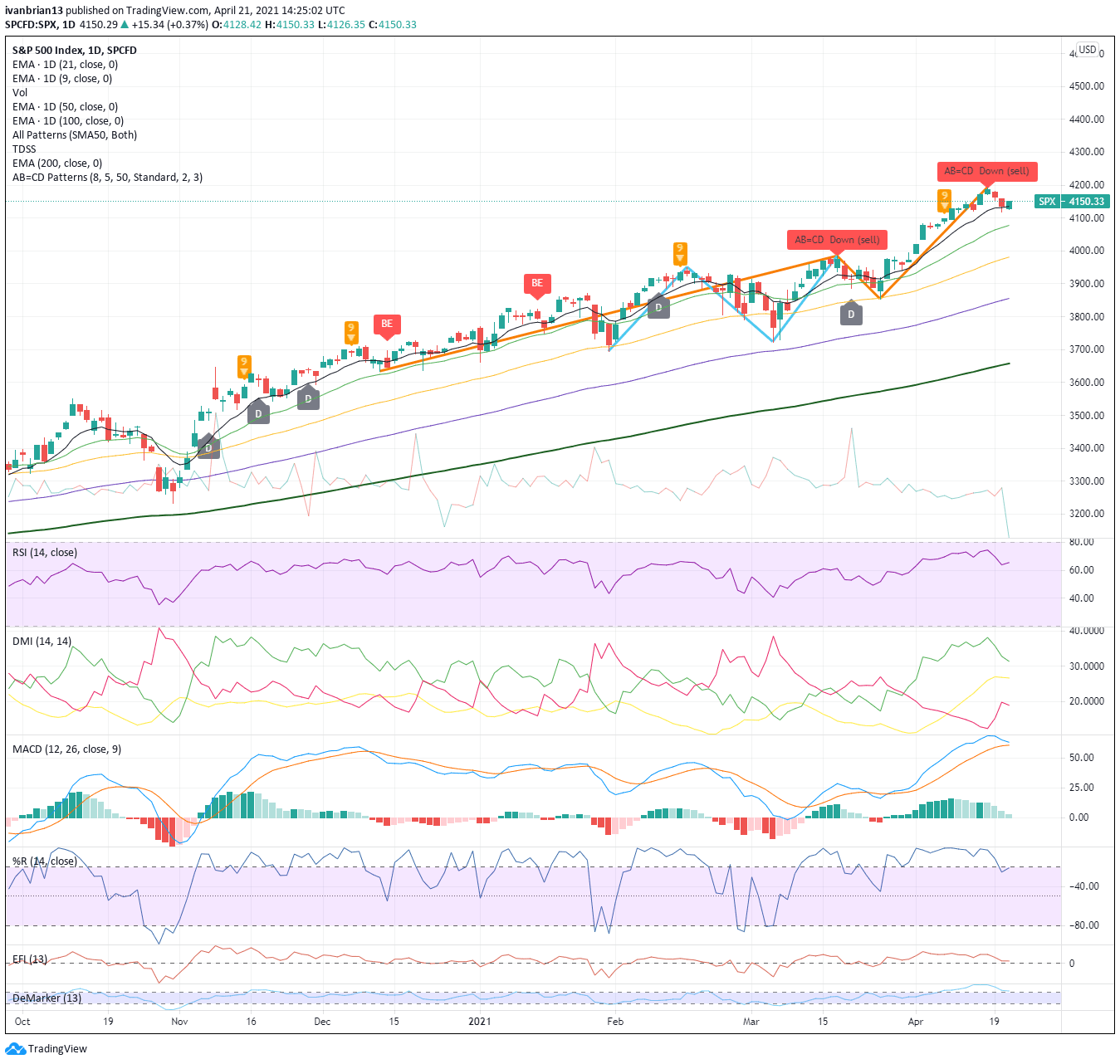Open the topmost "AB=CD Down (sell)" label

point(988,172)
